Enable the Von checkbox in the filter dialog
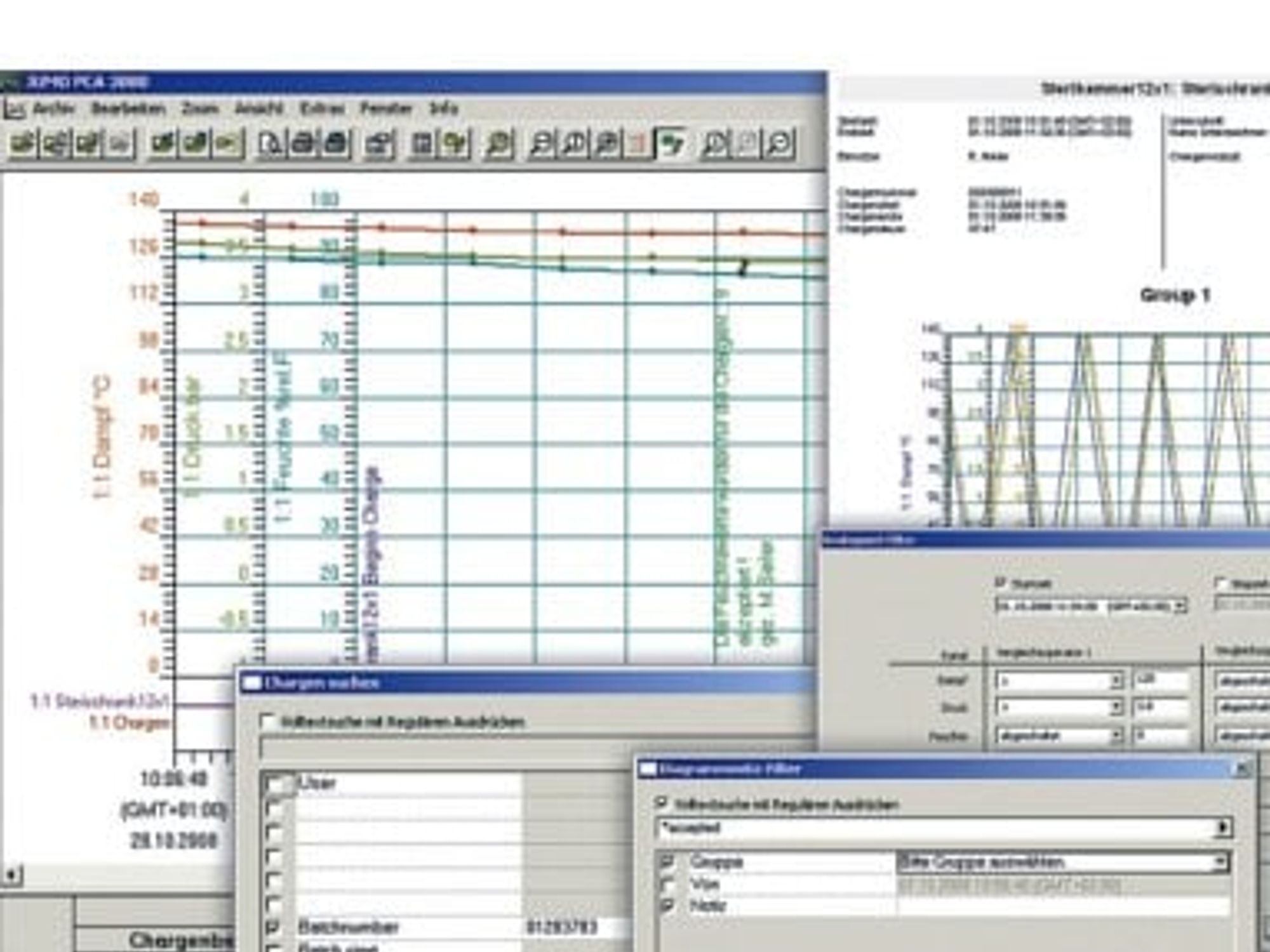 (x=667, y=884)
